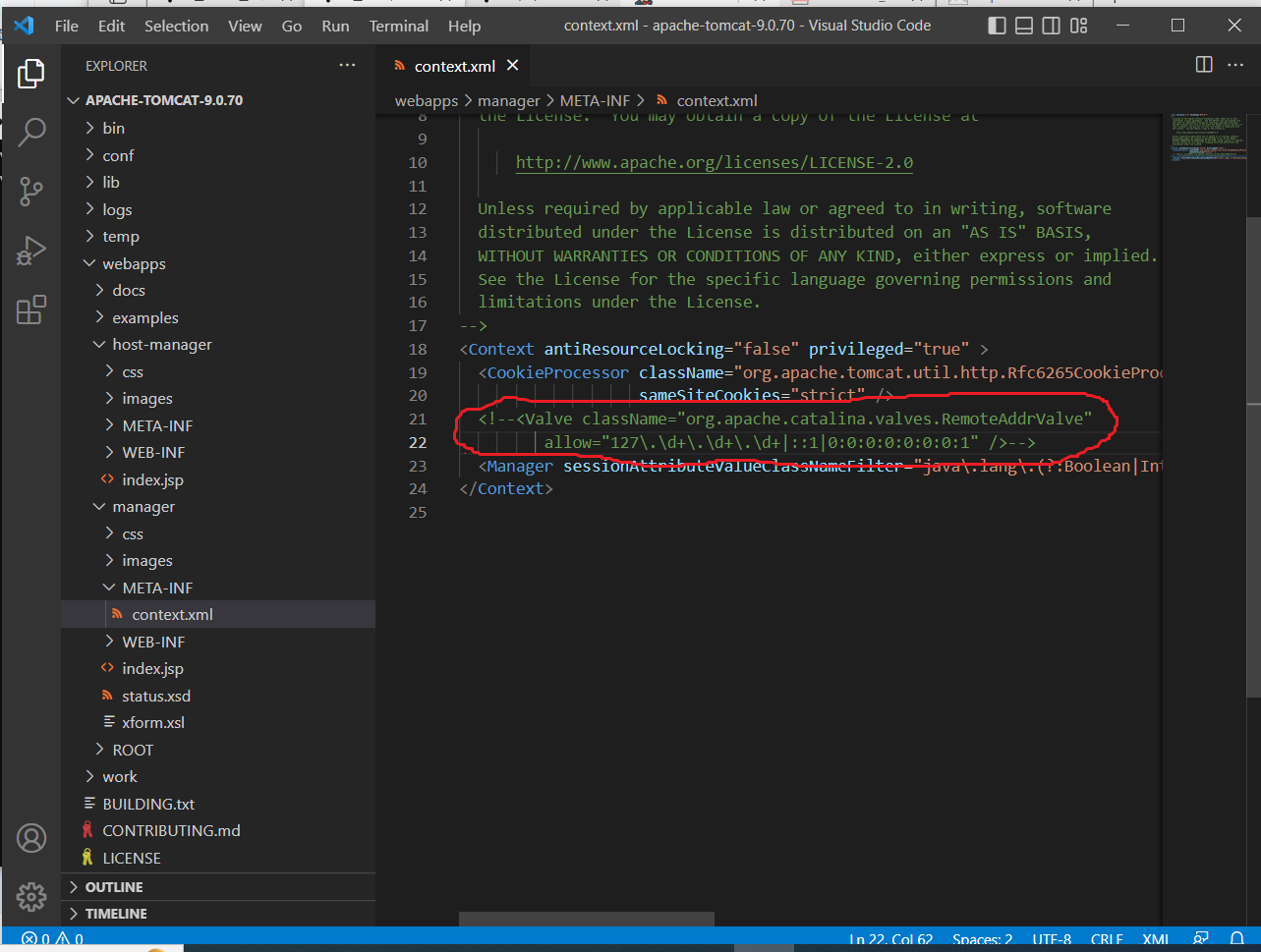Follow the apache.org LICENSE-2.0 link
1261x952 pixels.
tap(715, 162)
